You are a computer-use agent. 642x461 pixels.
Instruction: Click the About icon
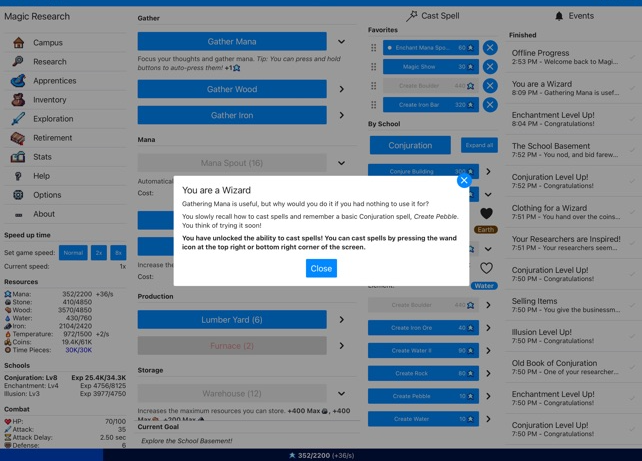(x=18, y=214)
